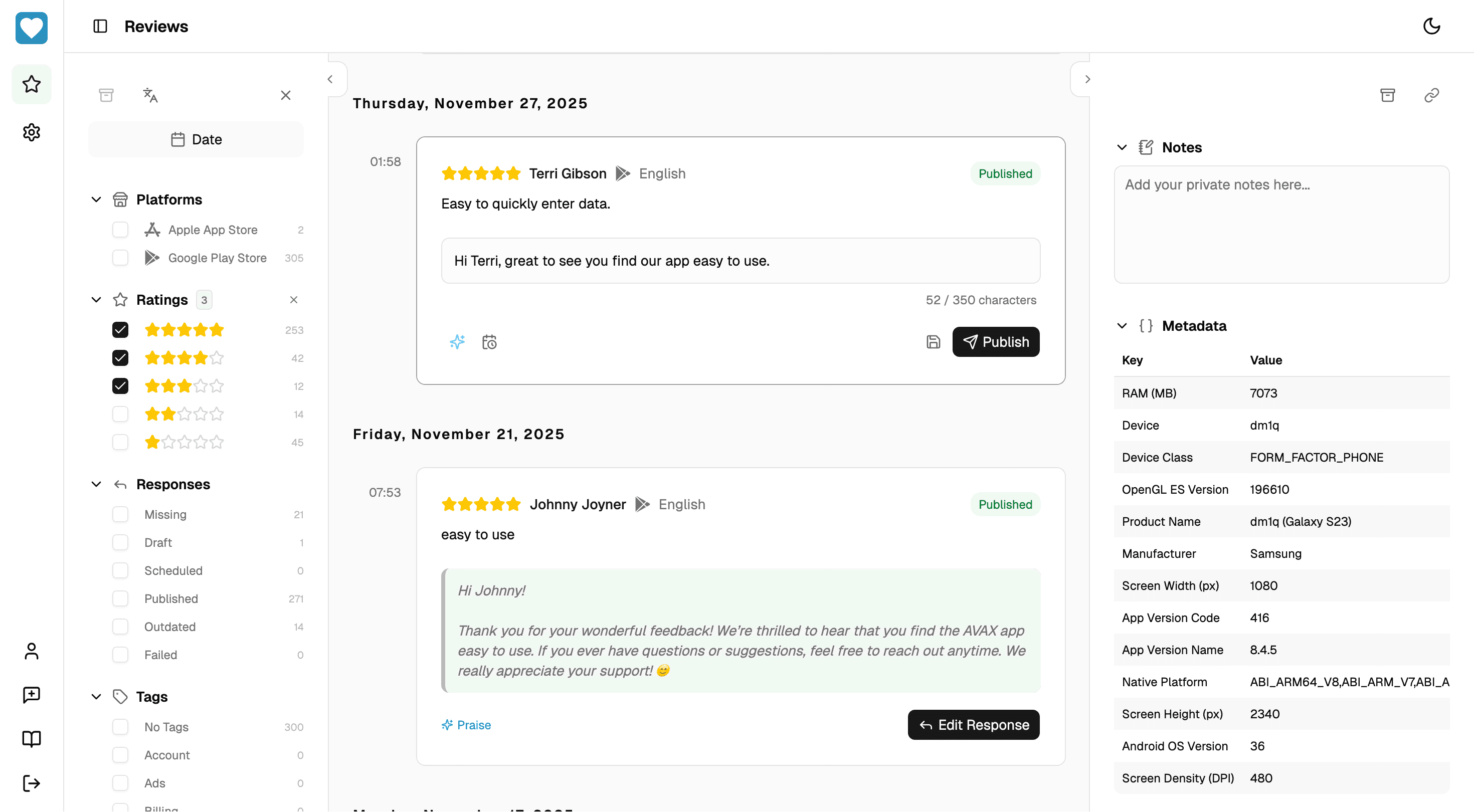Open the documentation book icon in sidebar
1474x812 pixels.
[x=32, y=739]
